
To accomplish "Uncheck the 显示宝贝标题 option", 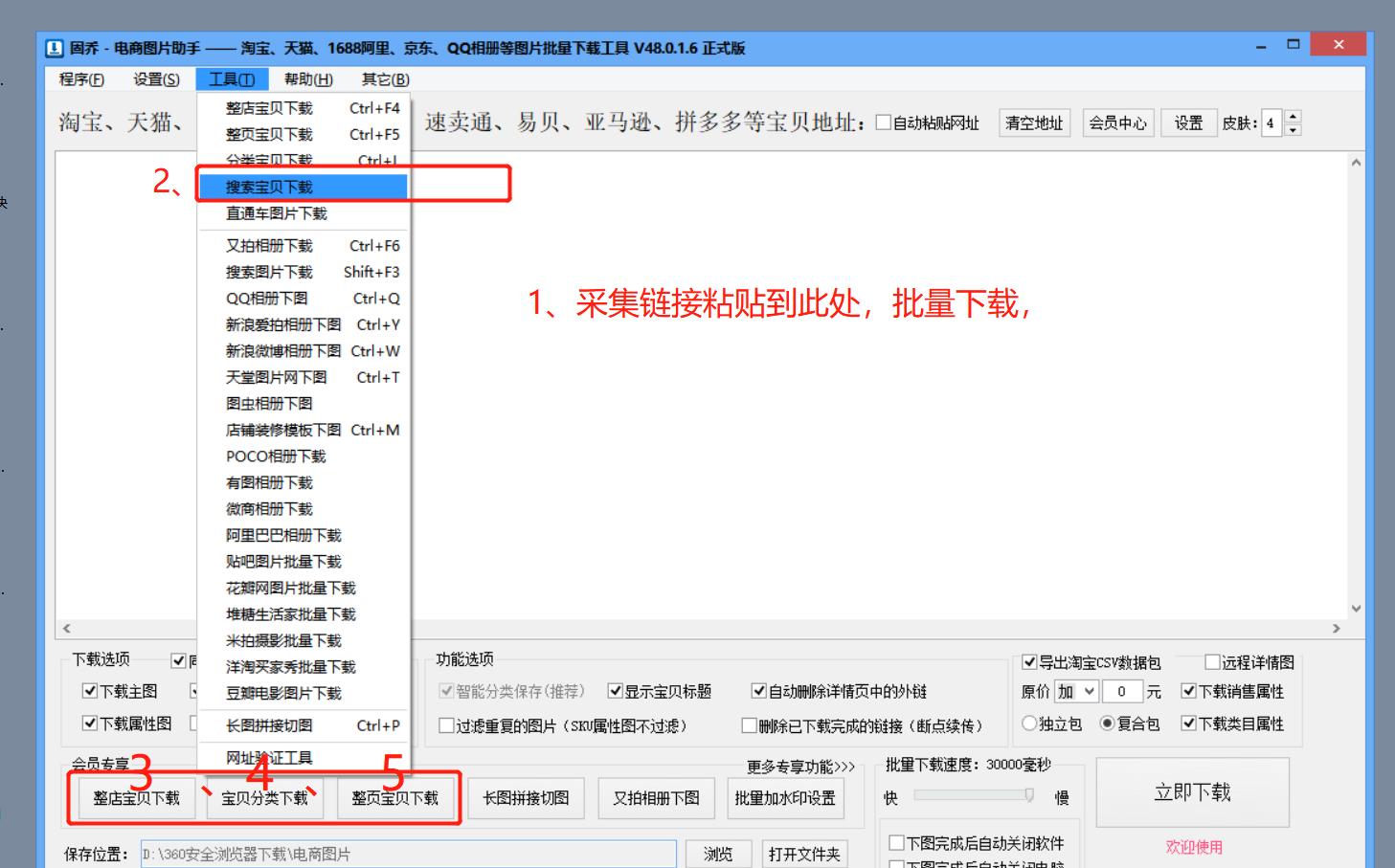I will pos(615,690).
